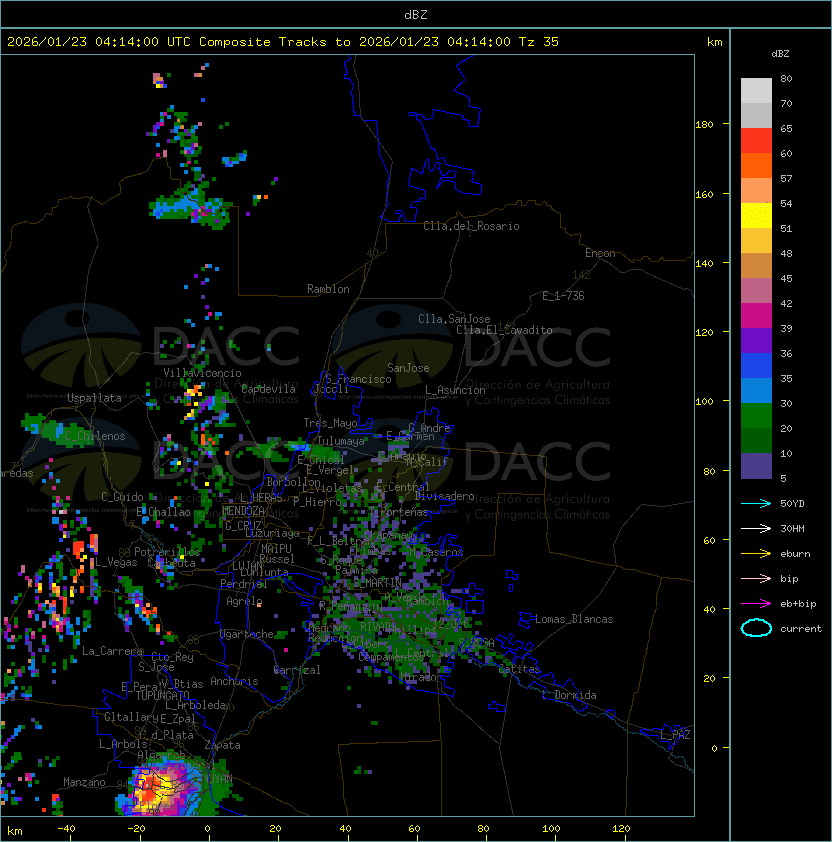This screenshot has height=842, width=832.
Task: Click the 'dBZ' heading above the color scale
Action: click(780, 54)
